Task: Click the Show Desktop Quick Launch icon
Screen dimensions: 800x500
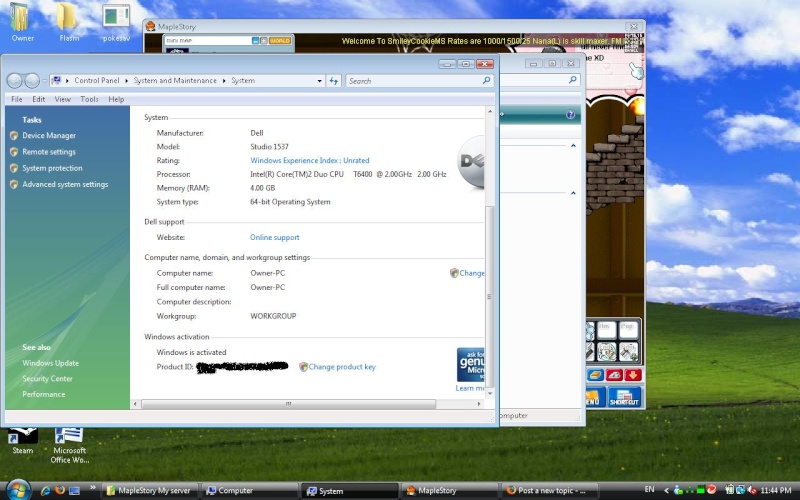Action: click(74, 491)
